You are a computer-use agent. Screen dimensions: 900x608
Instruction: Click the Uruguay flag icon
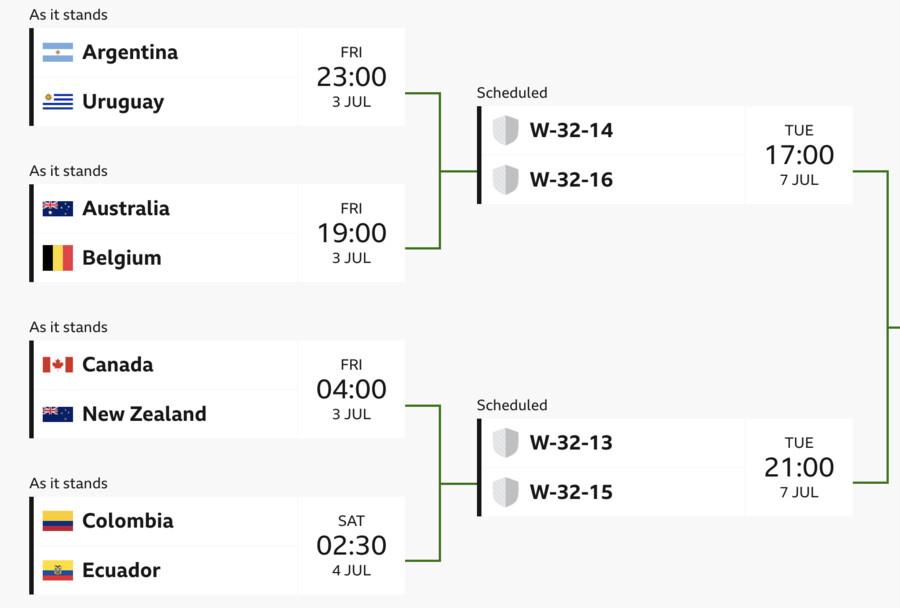(58, 102)
